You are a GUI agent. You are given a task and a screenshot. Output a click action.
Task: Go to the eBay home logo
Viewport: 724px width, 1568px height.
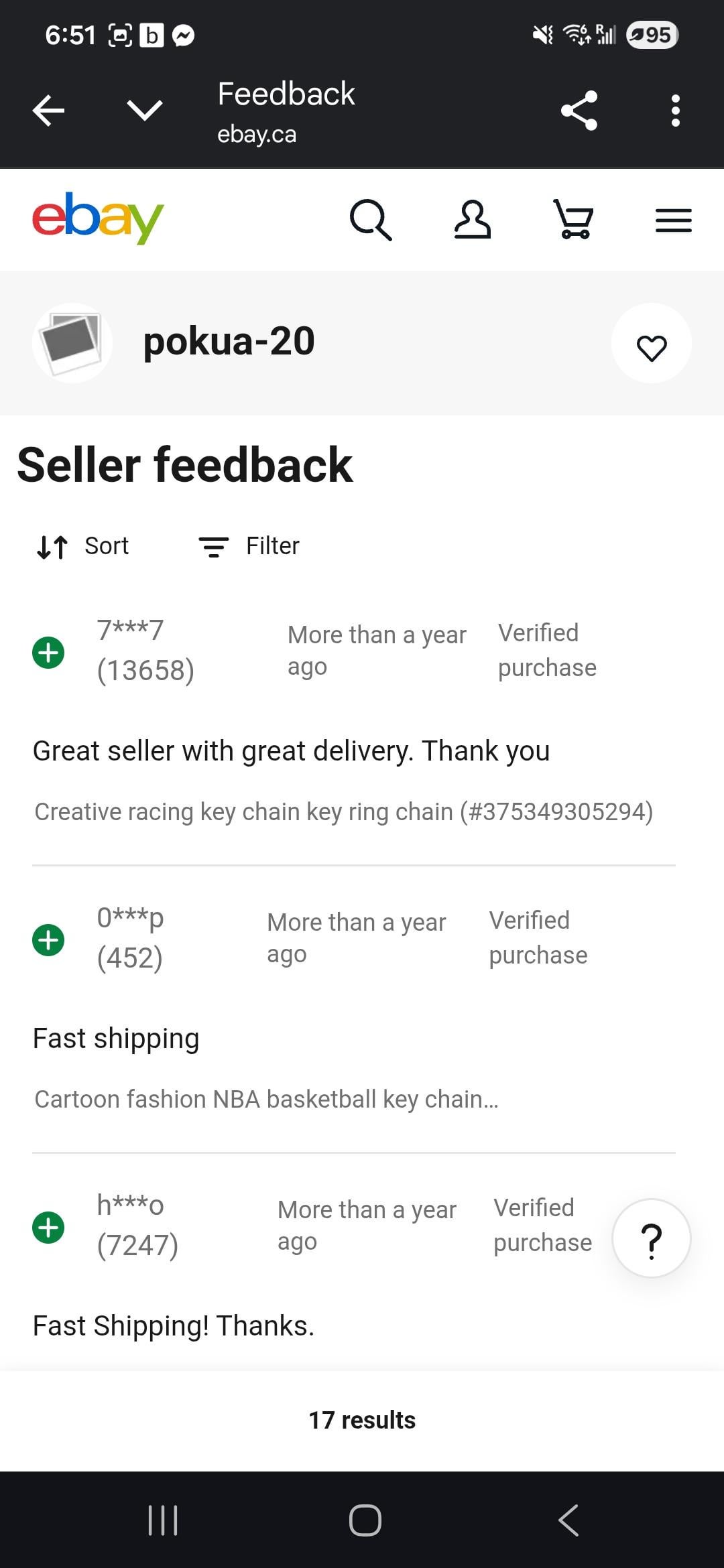98,218
